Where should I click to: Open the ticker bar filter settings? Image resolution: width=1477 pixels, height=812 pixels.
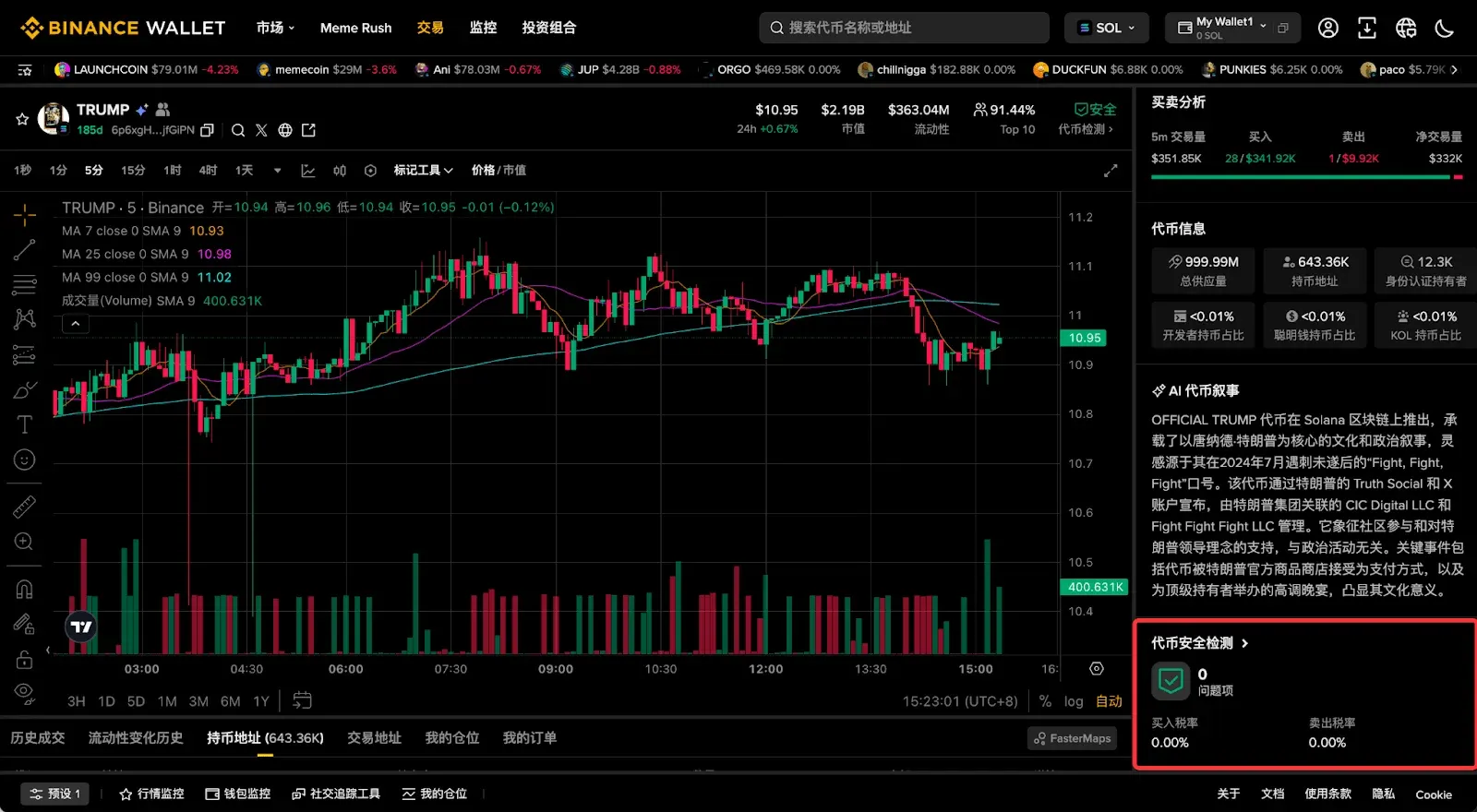click(25, 70)
